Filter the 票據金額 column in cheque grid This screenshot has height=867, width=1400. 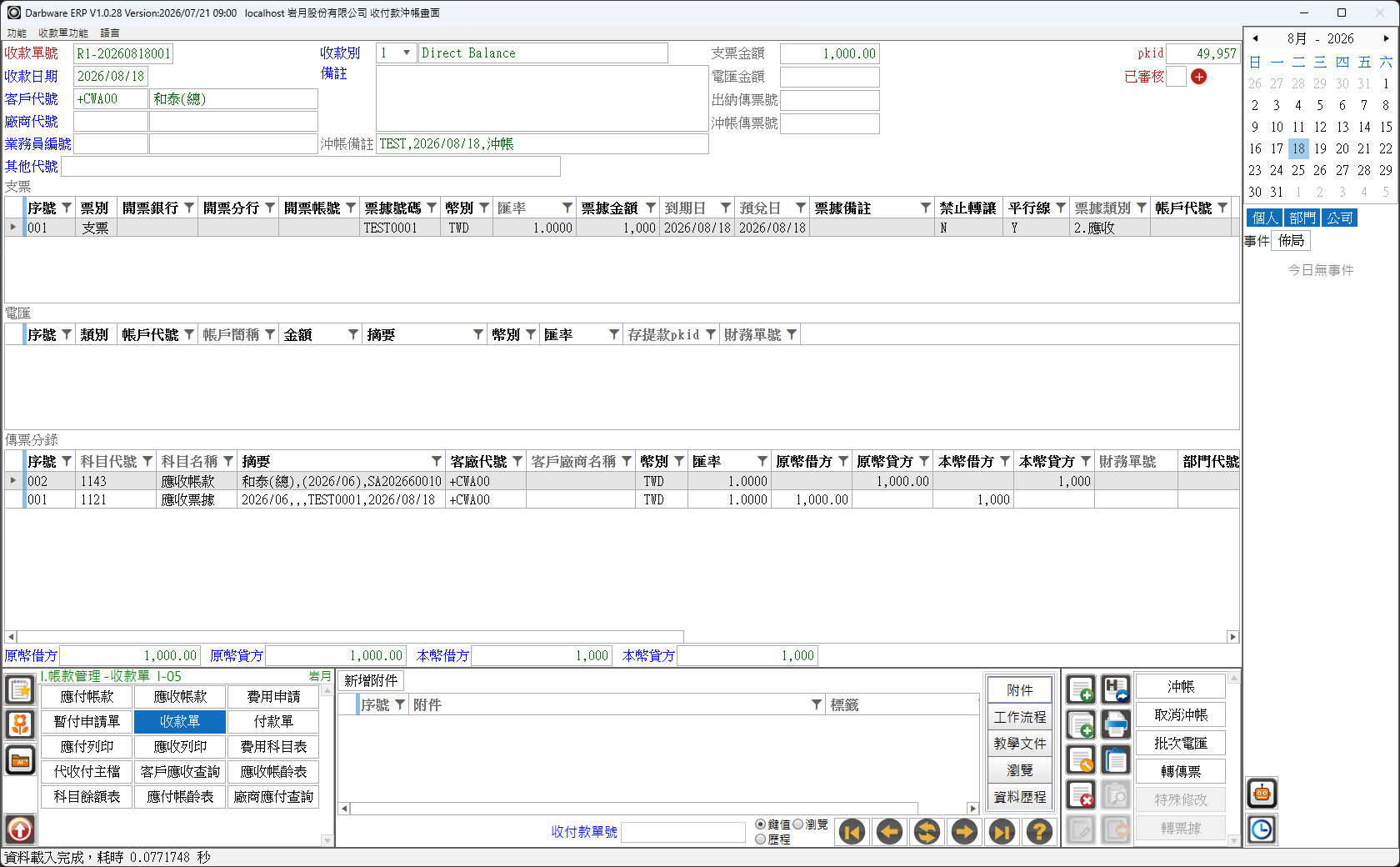651,208
